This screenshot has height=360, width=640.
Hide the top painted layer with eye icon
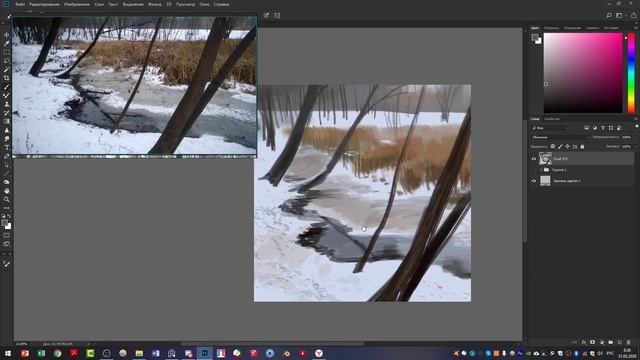click(533, 159)
